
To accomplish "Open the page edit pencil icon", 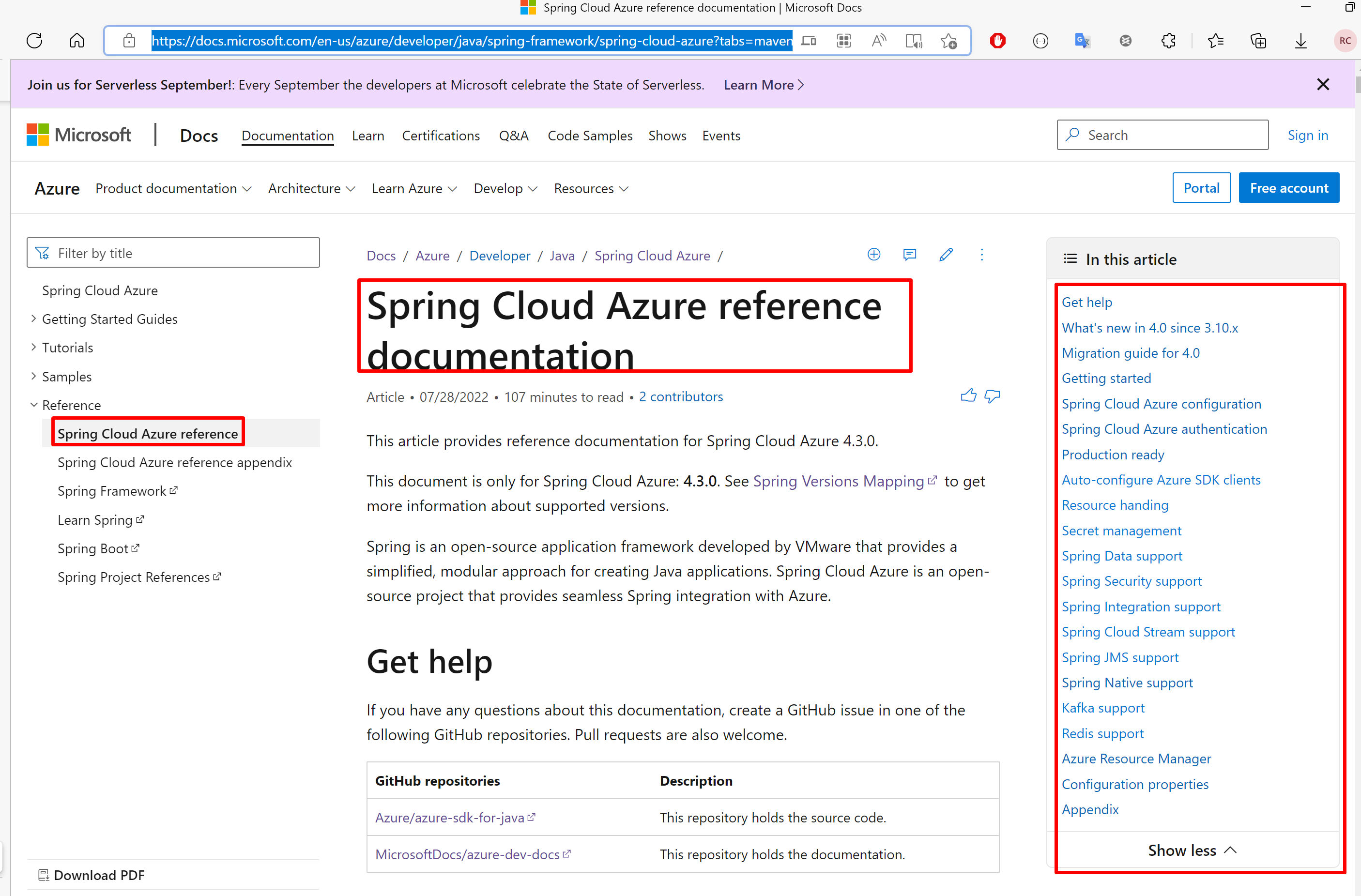I will point(946,255).
